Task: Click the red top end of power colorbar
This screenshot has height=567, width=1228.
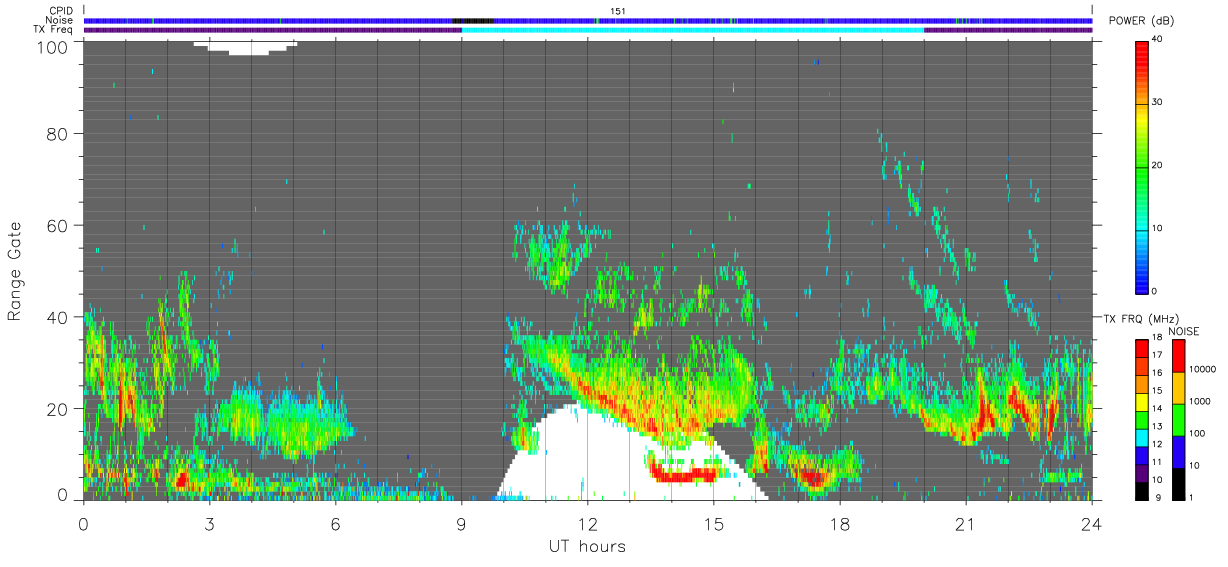Action: [1141, 46]
